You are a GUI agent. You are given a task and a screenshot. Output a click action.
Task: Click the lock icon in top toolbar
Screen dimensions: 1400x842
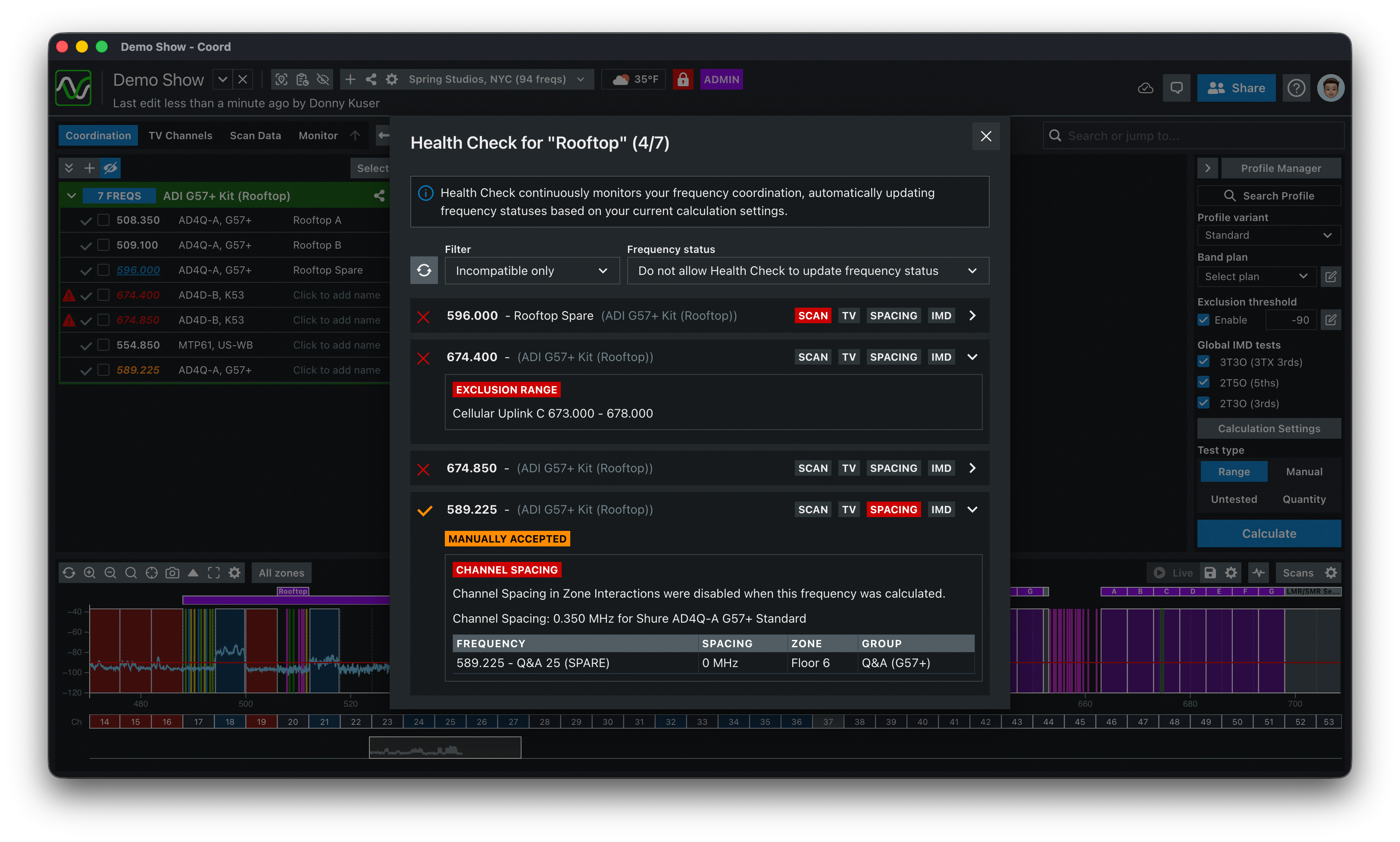coord(683,79)
